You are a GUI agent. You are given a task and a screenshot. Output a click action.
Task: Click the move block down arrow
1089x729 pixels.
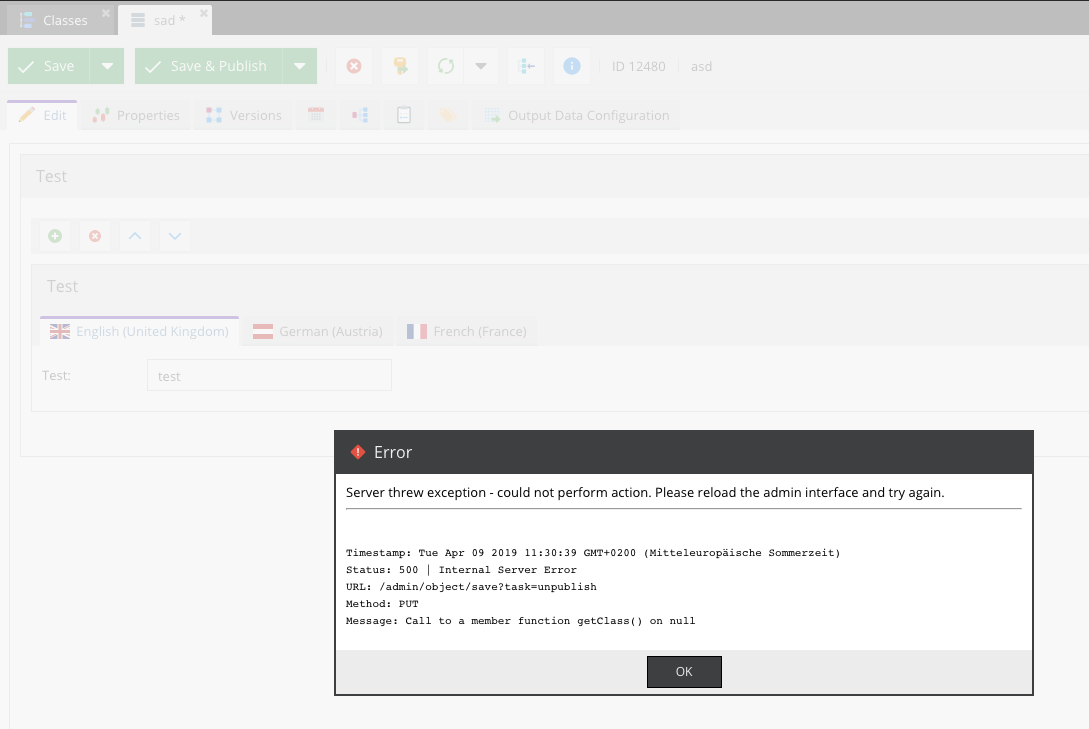(x=175, y=236)
